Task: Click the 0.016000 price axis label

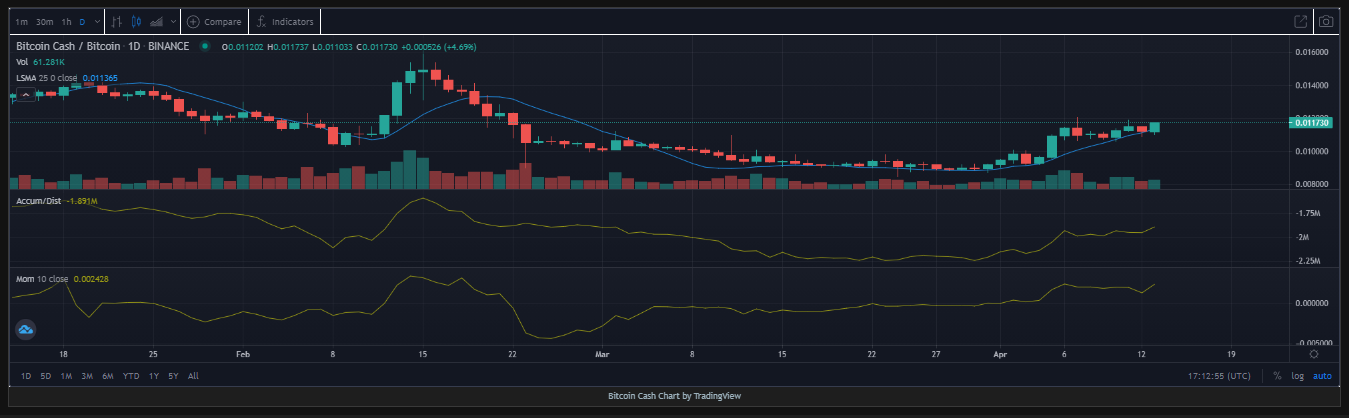Action: (x=1313, y=52)
